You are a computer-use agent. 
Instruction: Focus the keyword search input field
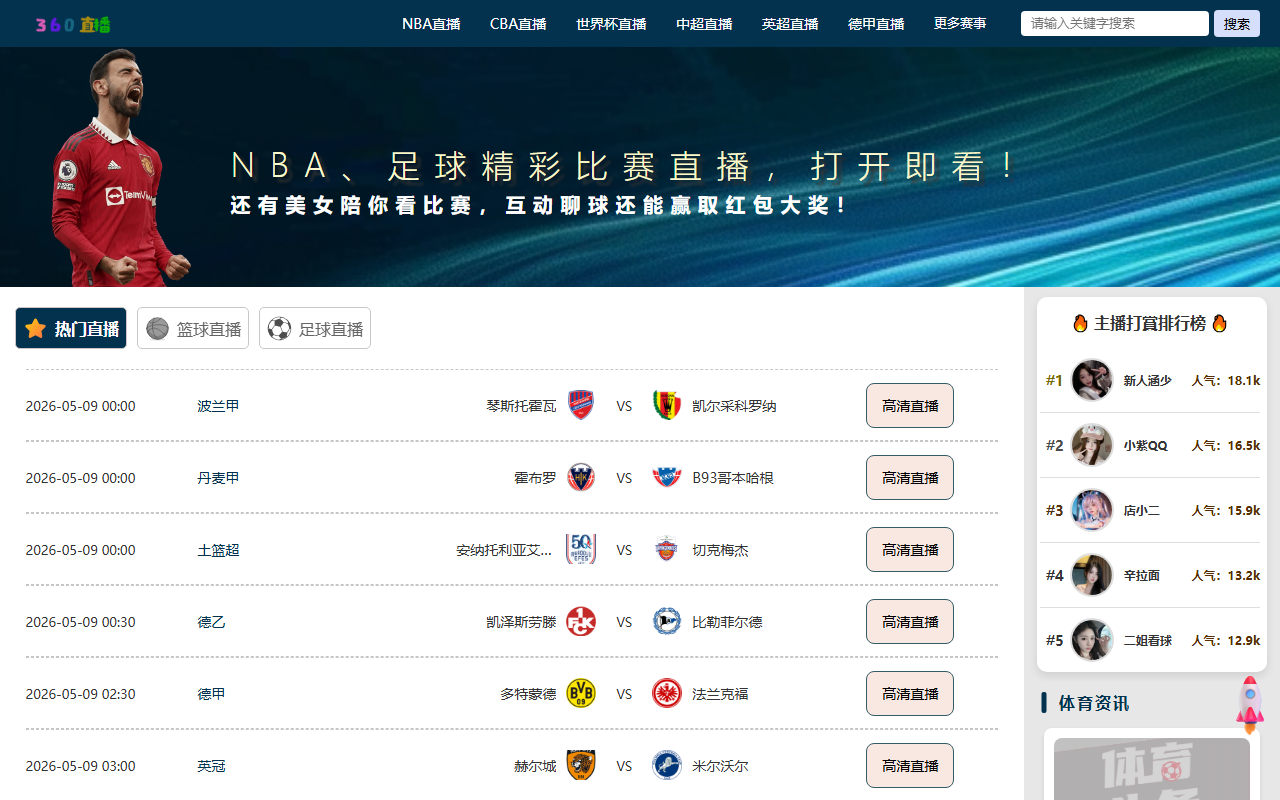pyautogui.click(x=1115, y=23)
